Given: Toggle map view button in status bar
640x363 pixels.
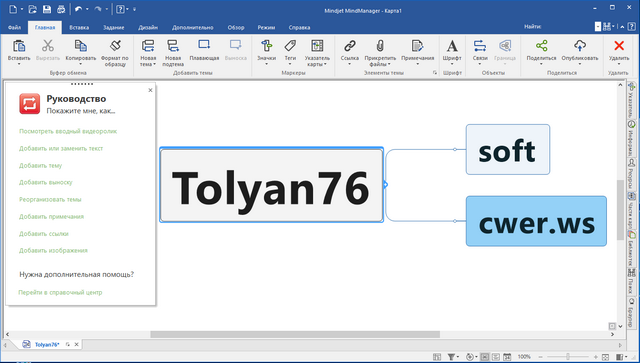Looking at the screenshot, I should pos(484,357).
